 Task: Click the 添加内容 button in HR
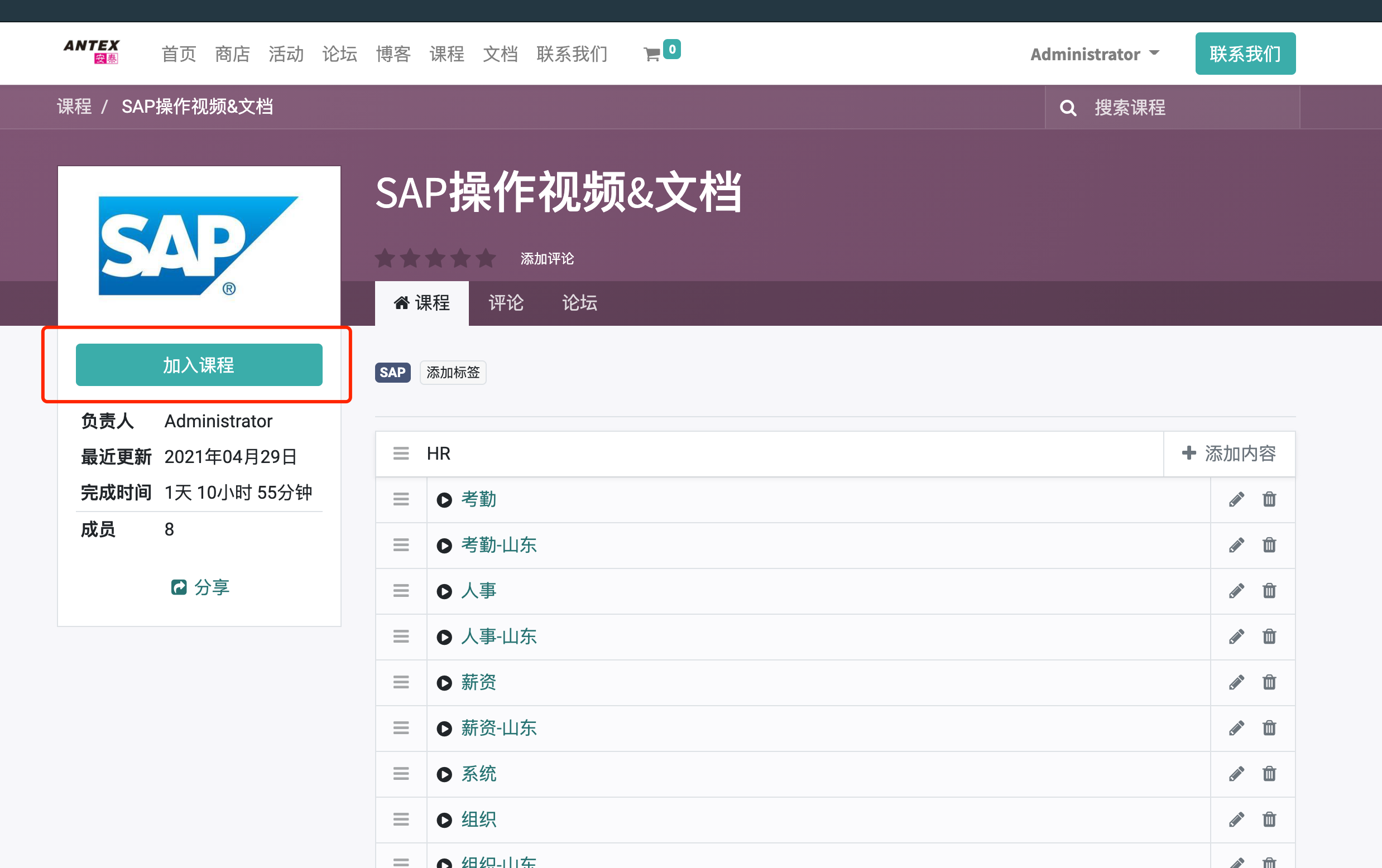point(1229,454)
